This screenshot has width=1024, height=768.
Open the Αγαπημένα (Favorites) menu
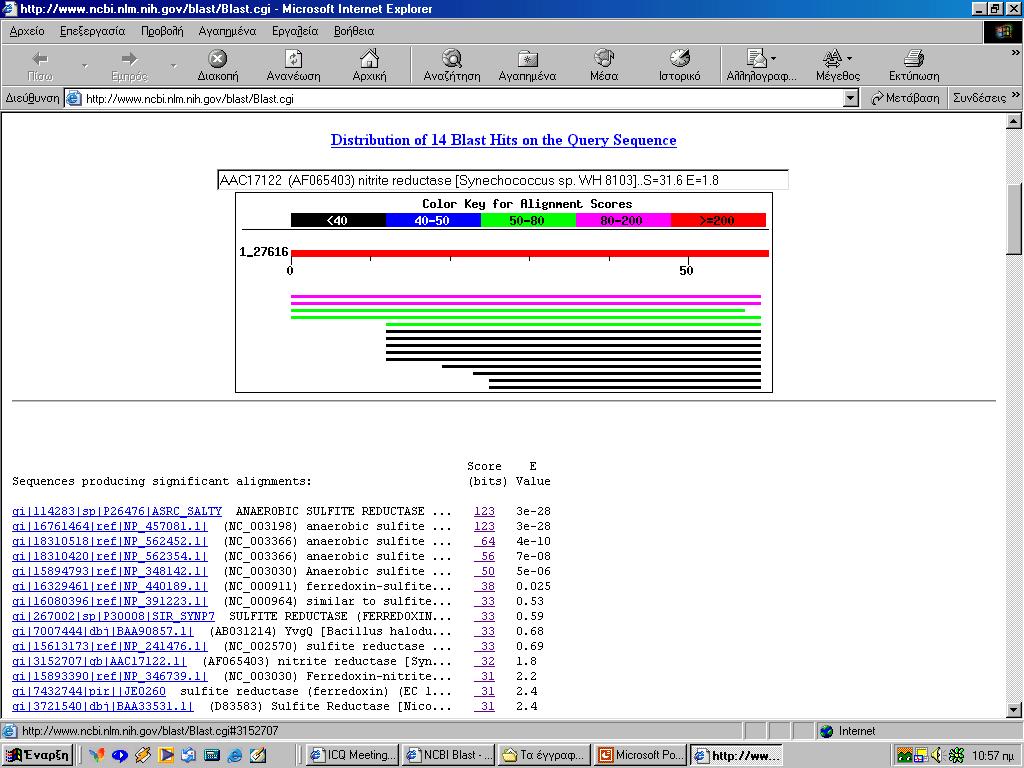tap(227, 31)
